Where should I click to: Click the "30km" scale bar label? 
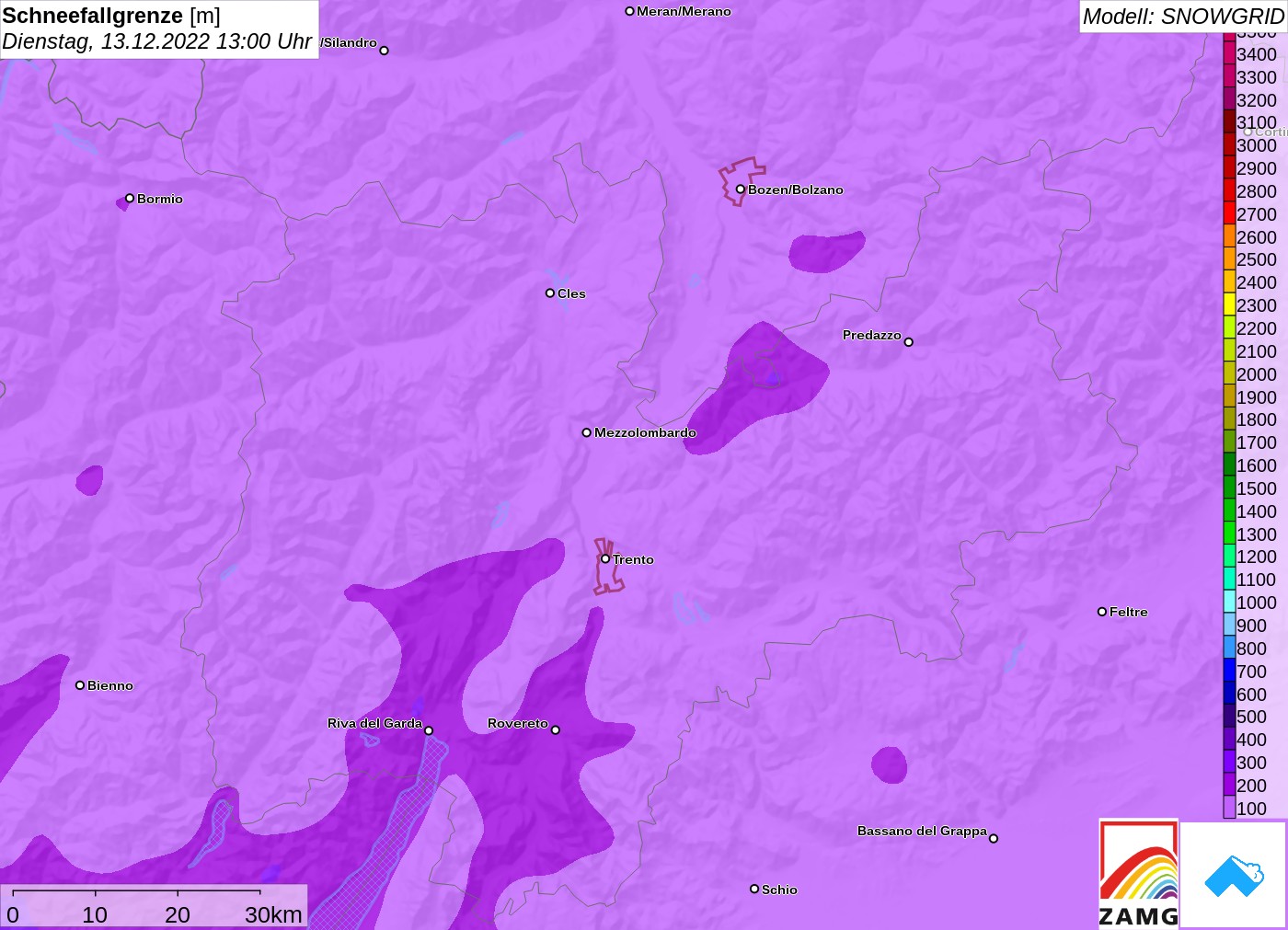tap(273, 914)
